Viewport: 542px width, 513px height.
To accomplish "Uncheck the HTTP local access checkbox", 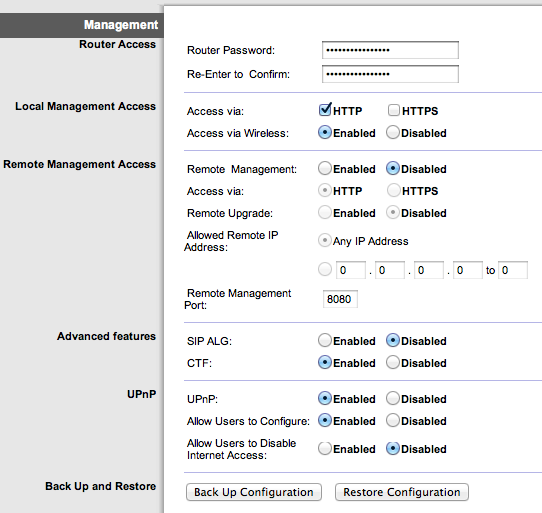I will pyautogui.click(x=325, y=110).
